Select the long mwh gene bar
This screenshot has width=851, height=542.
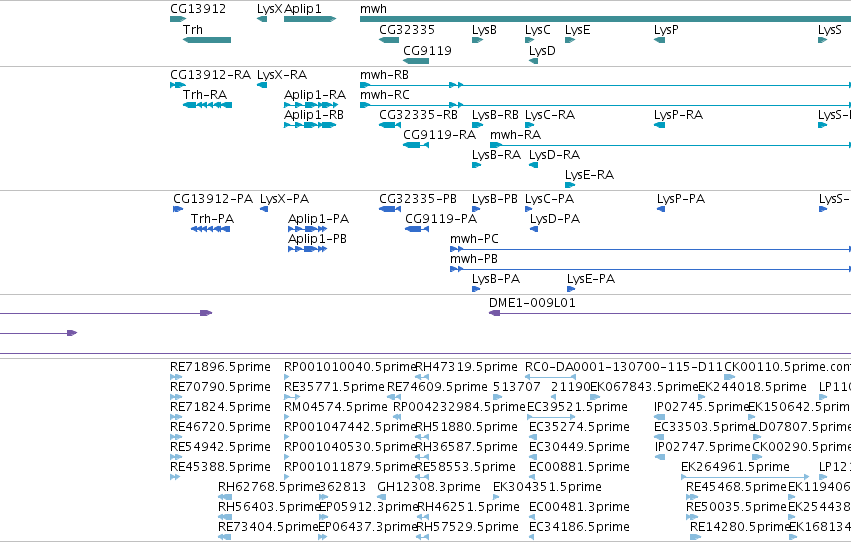click(x=605, y=19)
